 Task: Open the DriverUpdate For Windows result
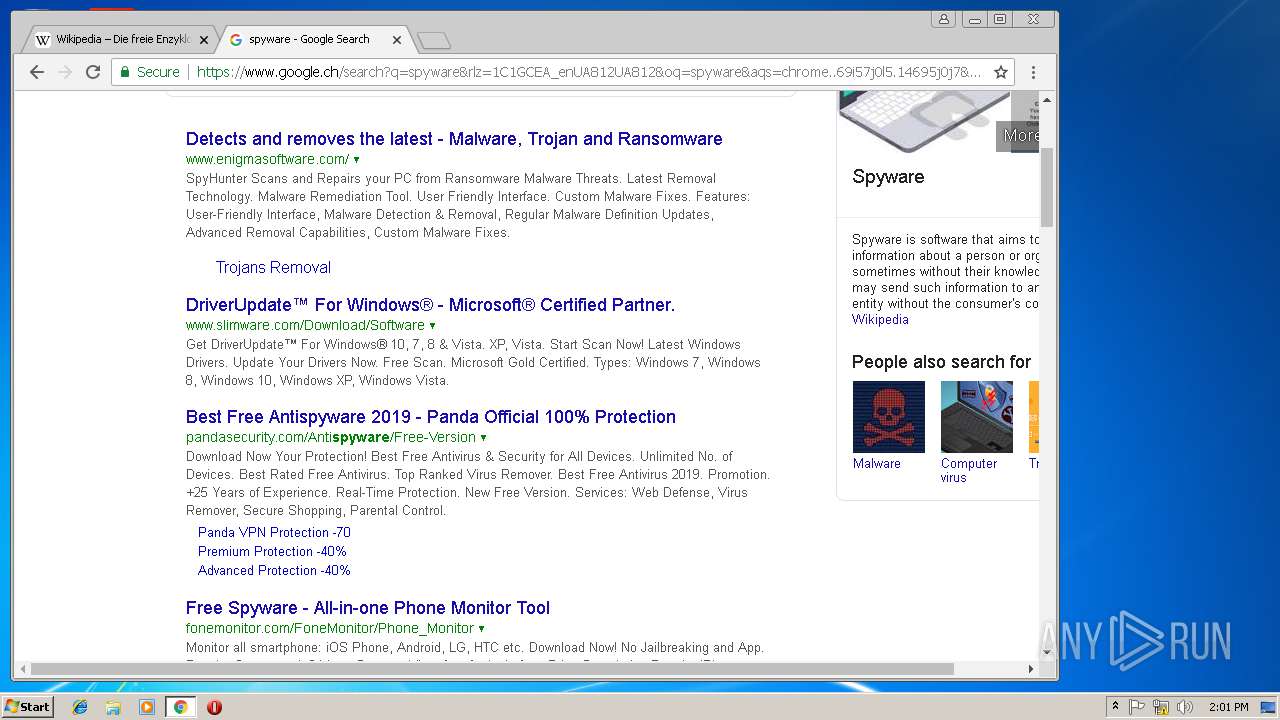[x=430, y=305]
